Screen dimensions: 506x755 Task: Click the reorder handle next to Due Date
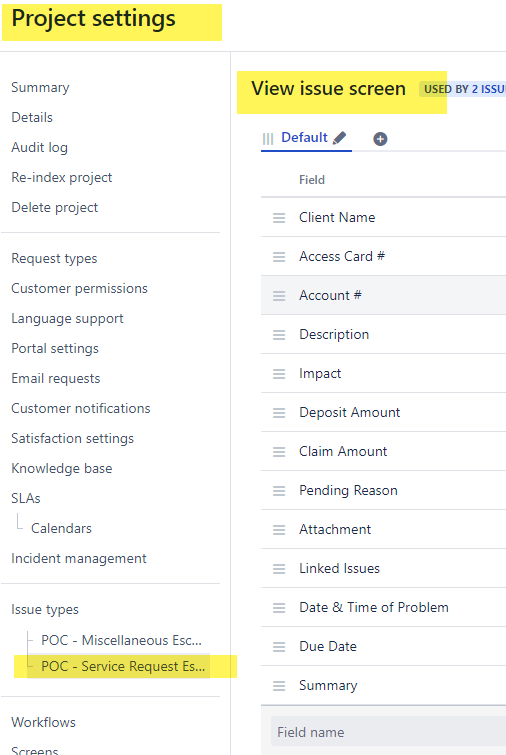pos(279,647)
